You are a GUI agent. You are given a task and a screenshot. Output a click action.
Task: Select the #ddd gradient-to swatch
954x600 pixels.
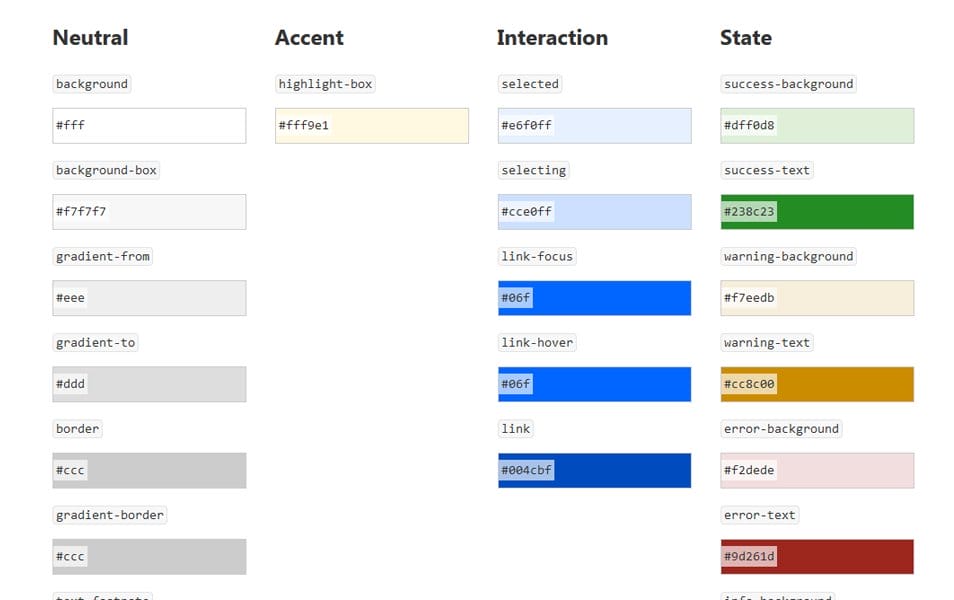pos(149,384)
